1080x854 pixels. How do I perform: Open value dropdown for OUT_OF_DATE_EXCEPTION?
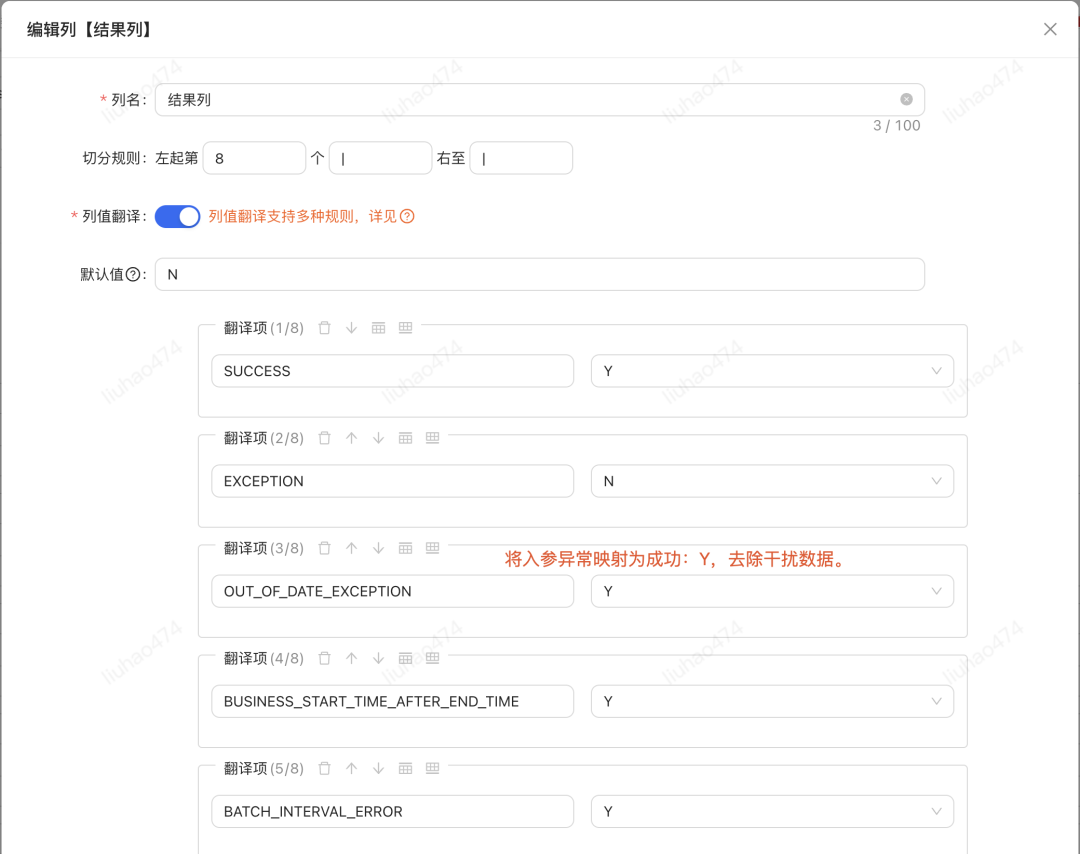click(x=772, y=591)
